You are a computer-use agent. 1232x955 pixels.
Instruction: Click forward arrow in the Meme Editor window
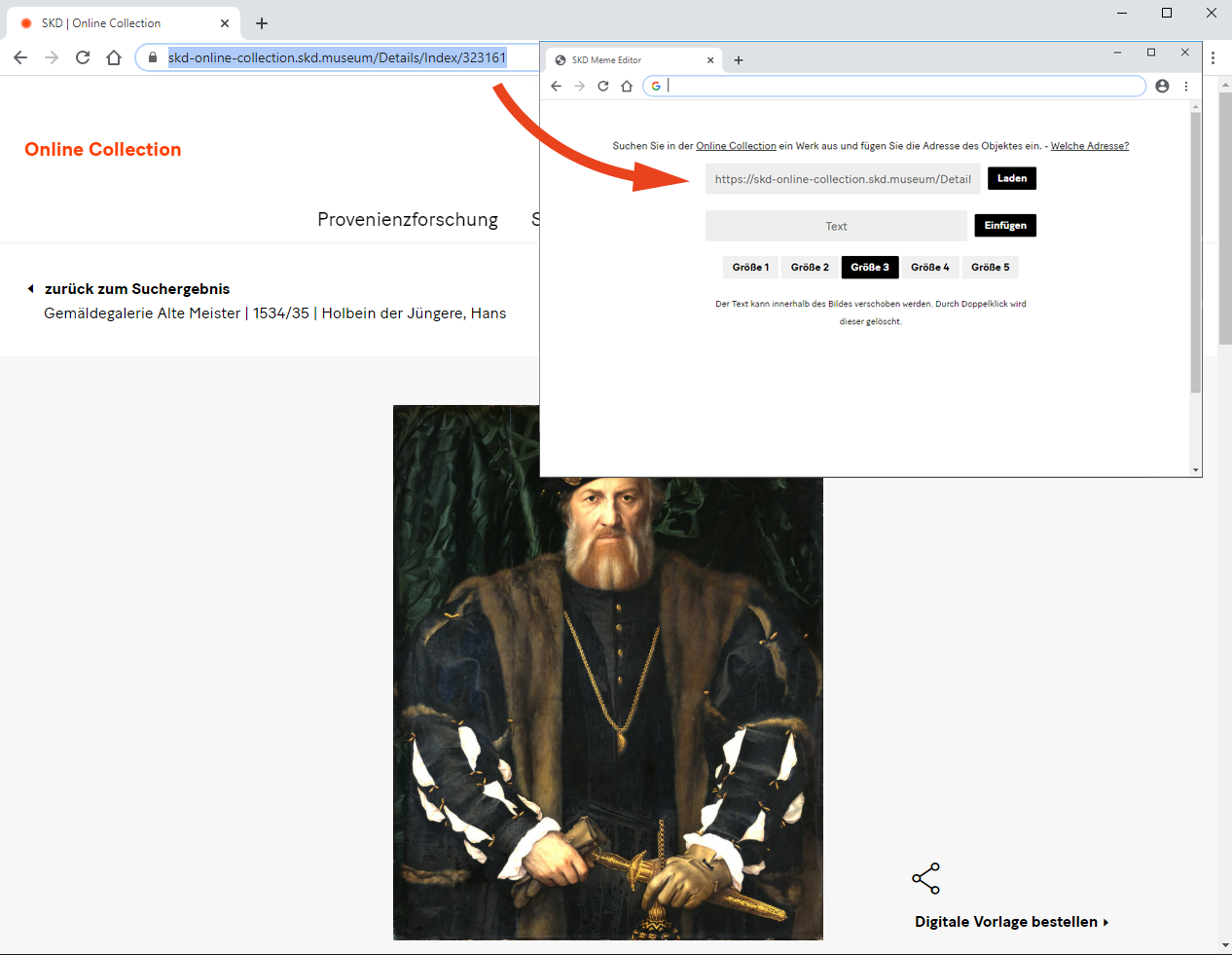(x=580, y=86)
